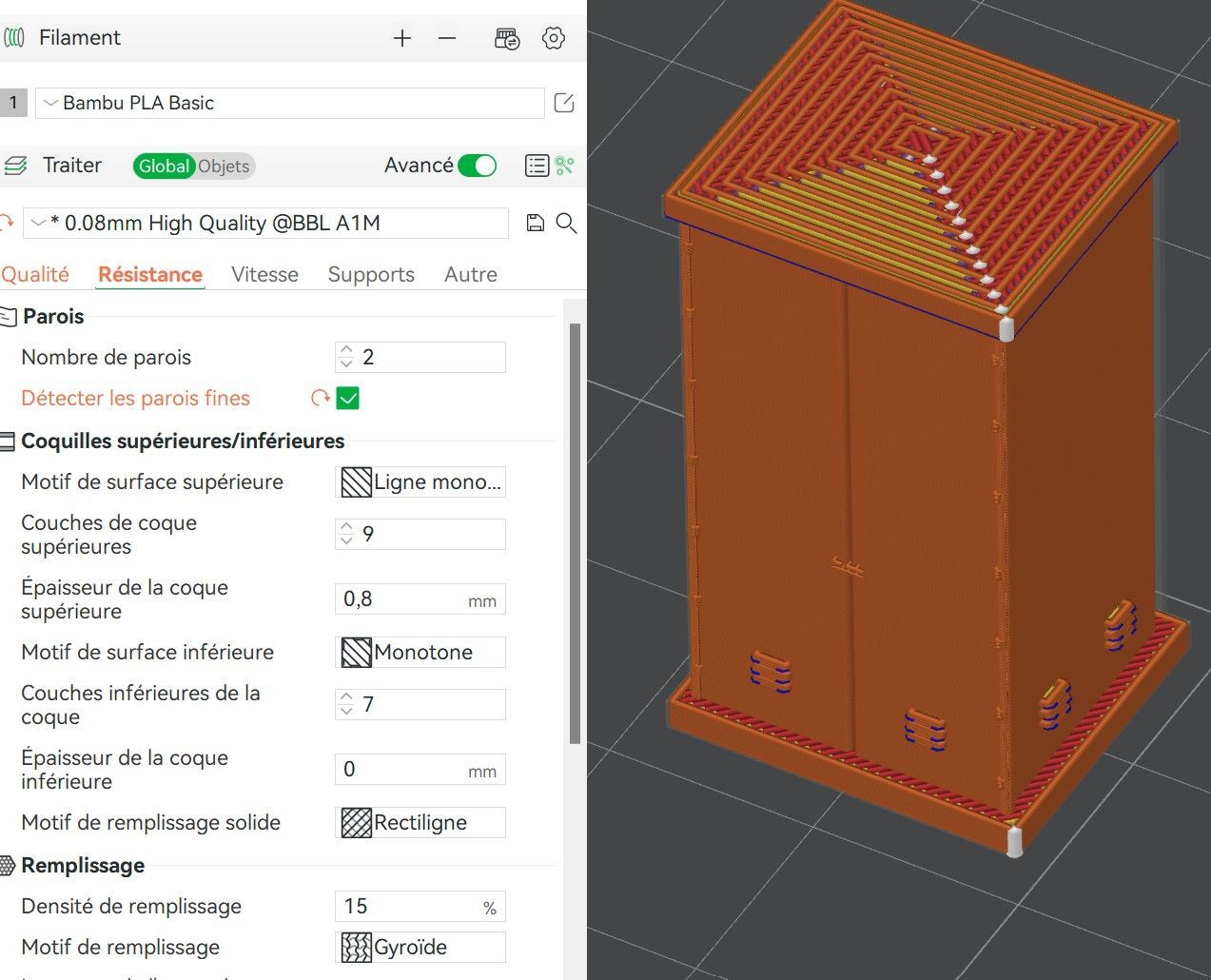
Task: Open Motif de surface inférieure dropdown
Action: tap(420, 652)
